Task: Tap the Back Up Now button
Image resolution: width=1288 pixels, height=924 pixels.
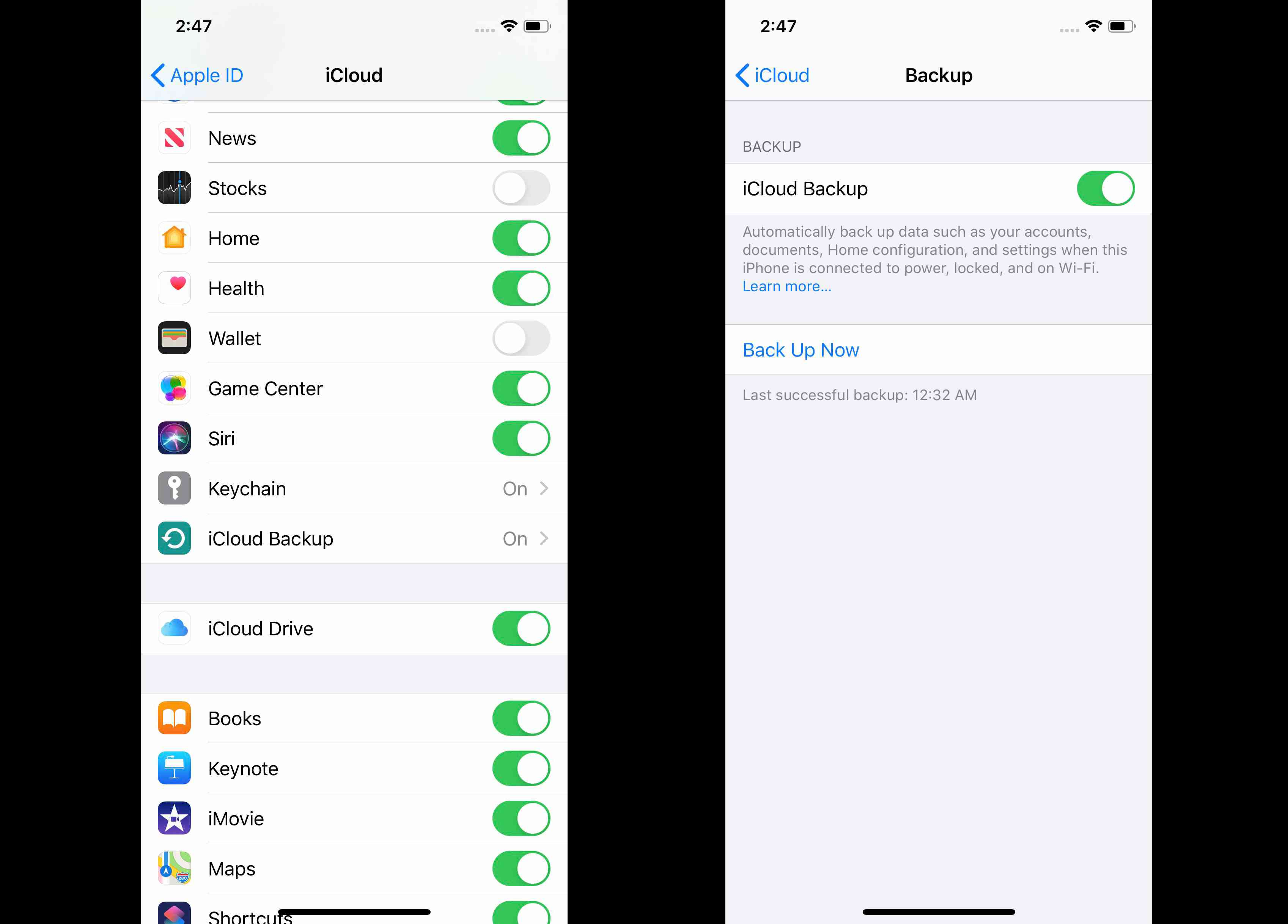Action: pyautogui.click(x=800, y=349)
